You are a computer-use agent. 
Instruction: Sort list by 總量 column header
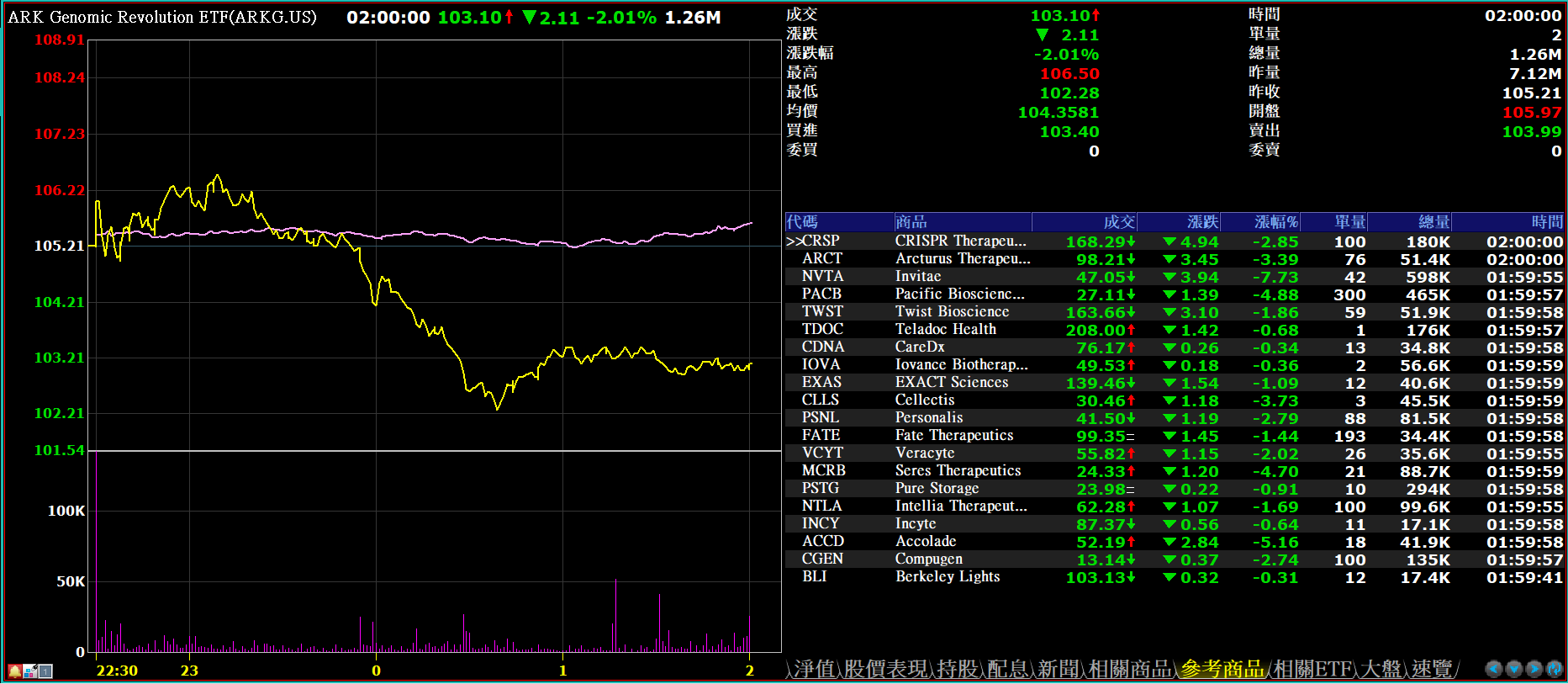1433,222
